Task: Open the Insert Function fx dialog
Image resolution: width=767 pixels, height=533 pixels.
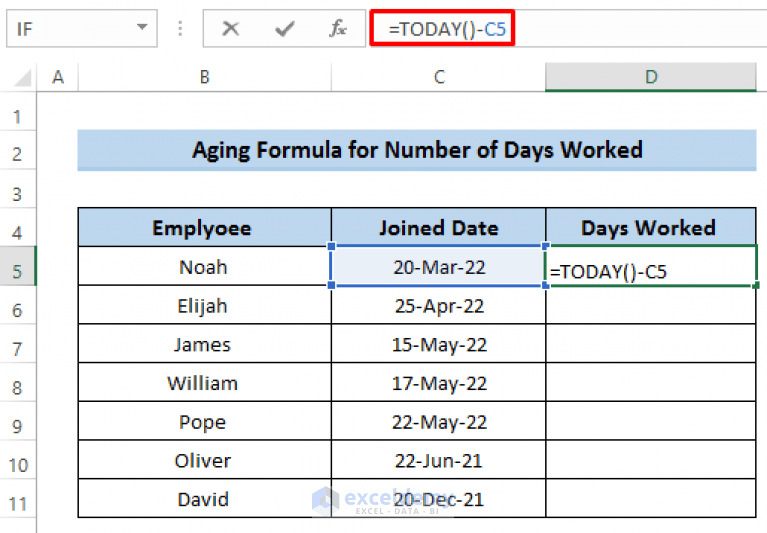Action: (338, 29)
